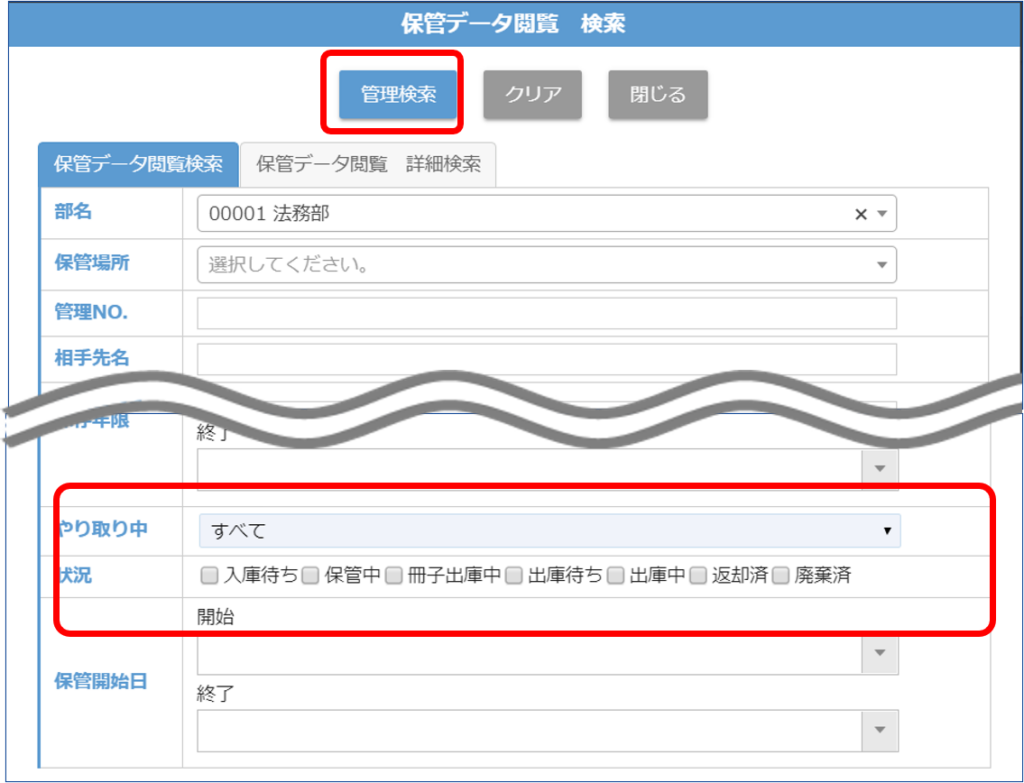The height and width of the screenshot is (783, 1024).
Task: Toggle the 出庫中 checkbox
Action: coord(616,575)
